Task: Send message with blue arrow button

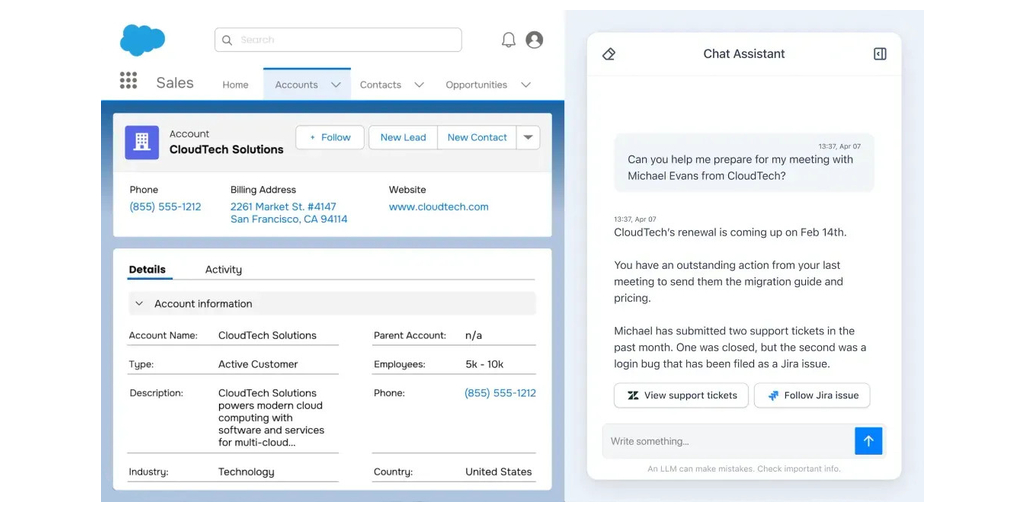Action: 868,441
